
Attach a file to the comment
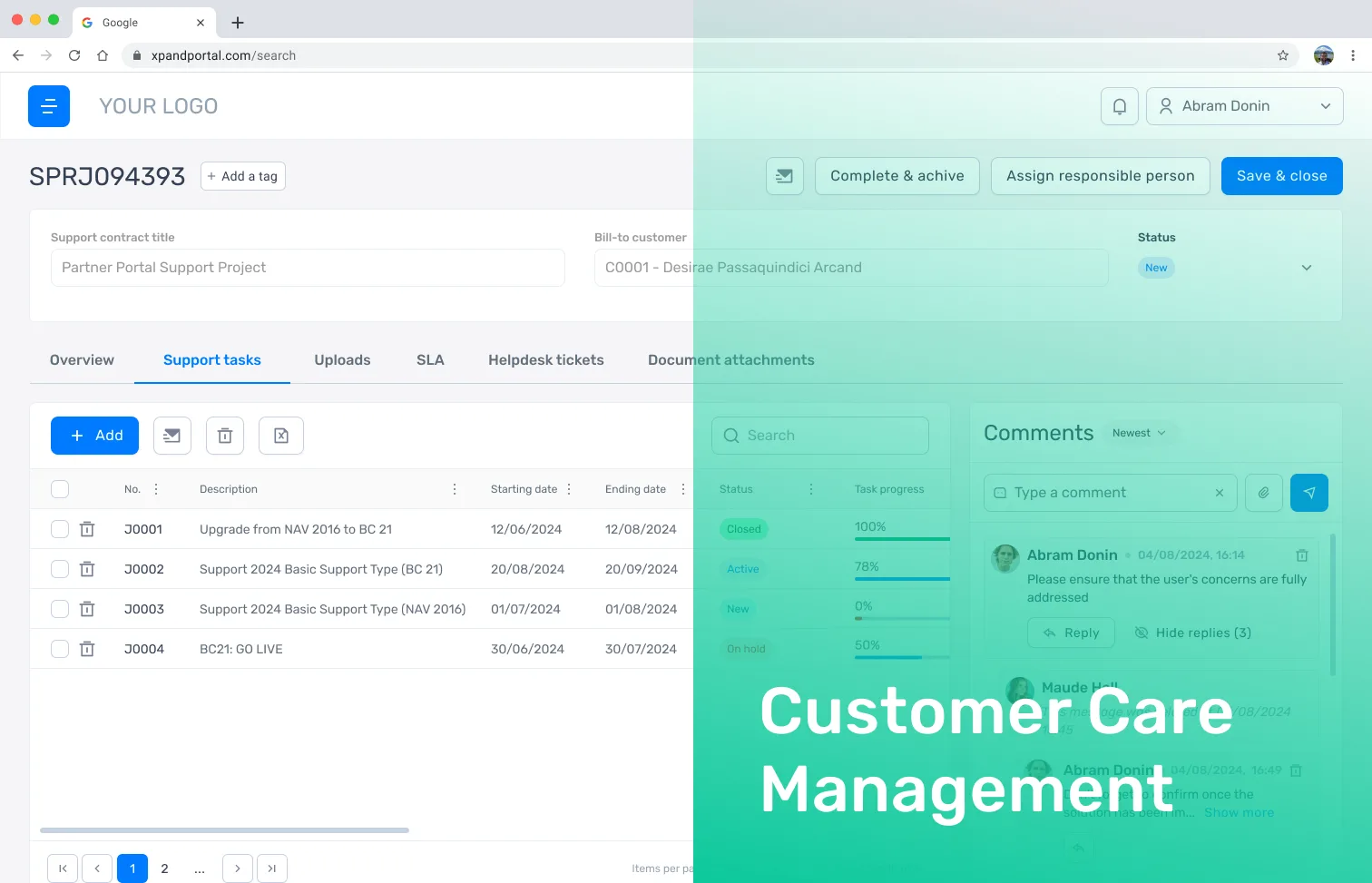1264,493
